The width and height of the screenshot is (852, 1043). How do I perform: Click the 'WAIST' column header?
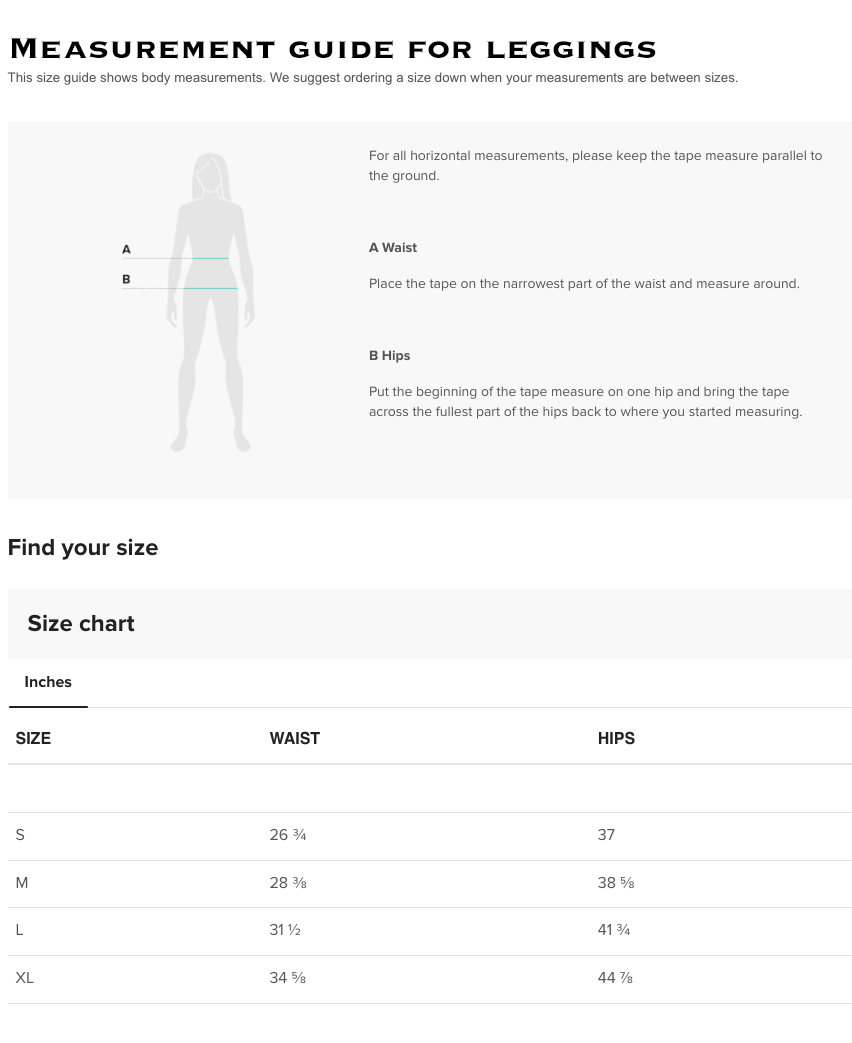point(294,738)
